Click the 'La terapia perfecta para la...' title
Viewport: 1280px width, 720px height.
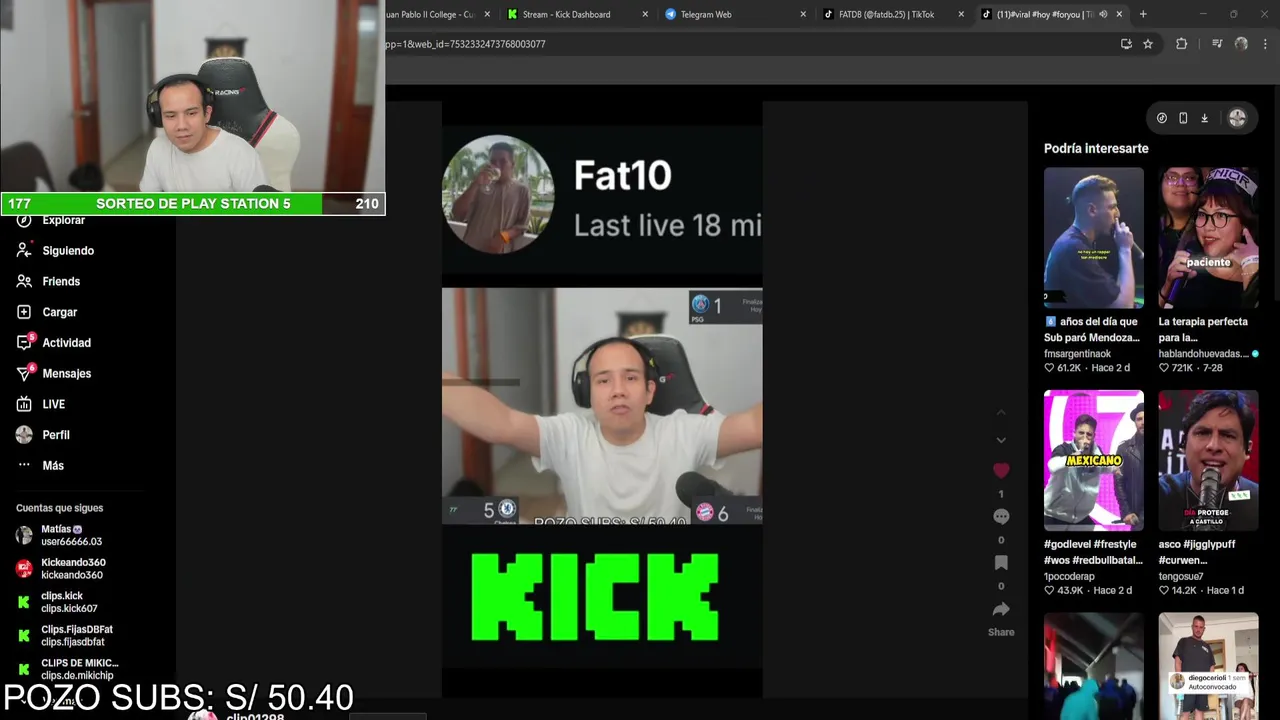pos(1203,330)
